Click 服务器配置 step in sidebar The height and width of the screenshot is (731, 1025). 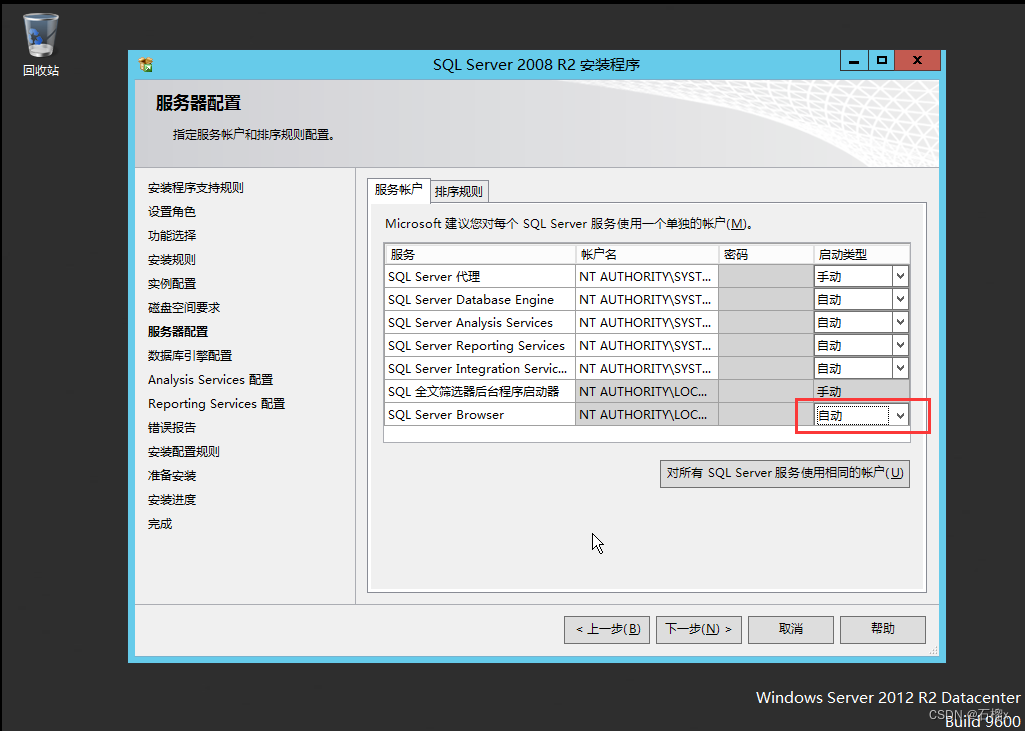click(x=178, y=332)
